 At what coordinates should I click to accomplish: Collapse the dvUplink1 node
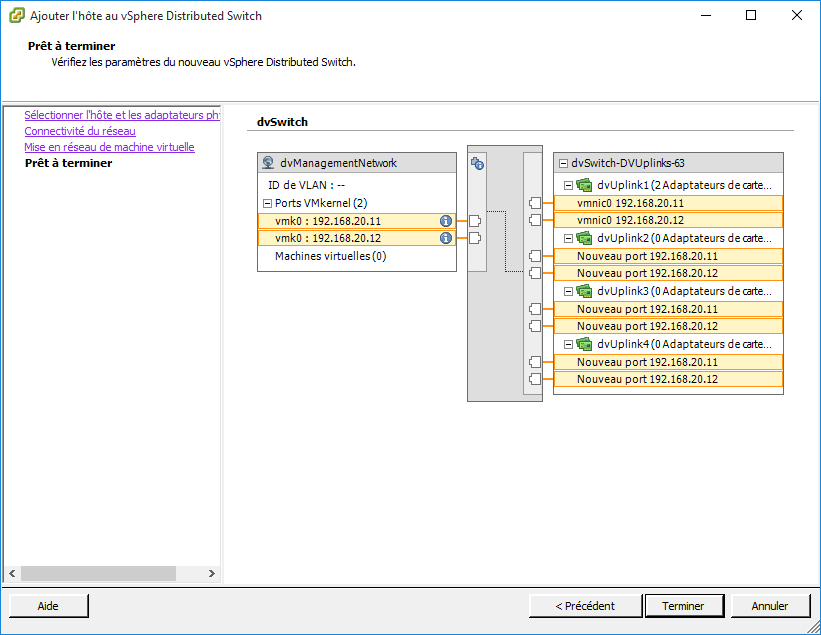[569, 185]
